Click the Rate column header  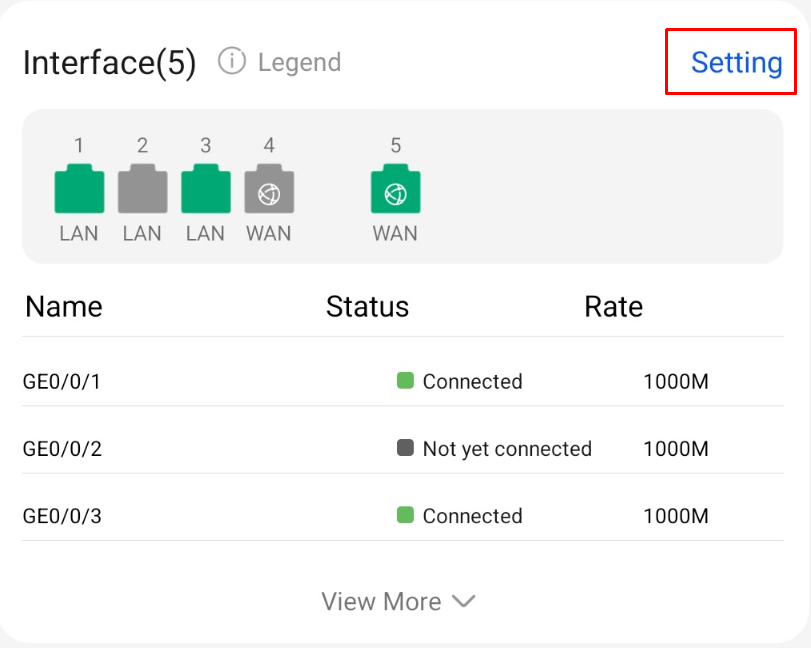tap(613, 307)
